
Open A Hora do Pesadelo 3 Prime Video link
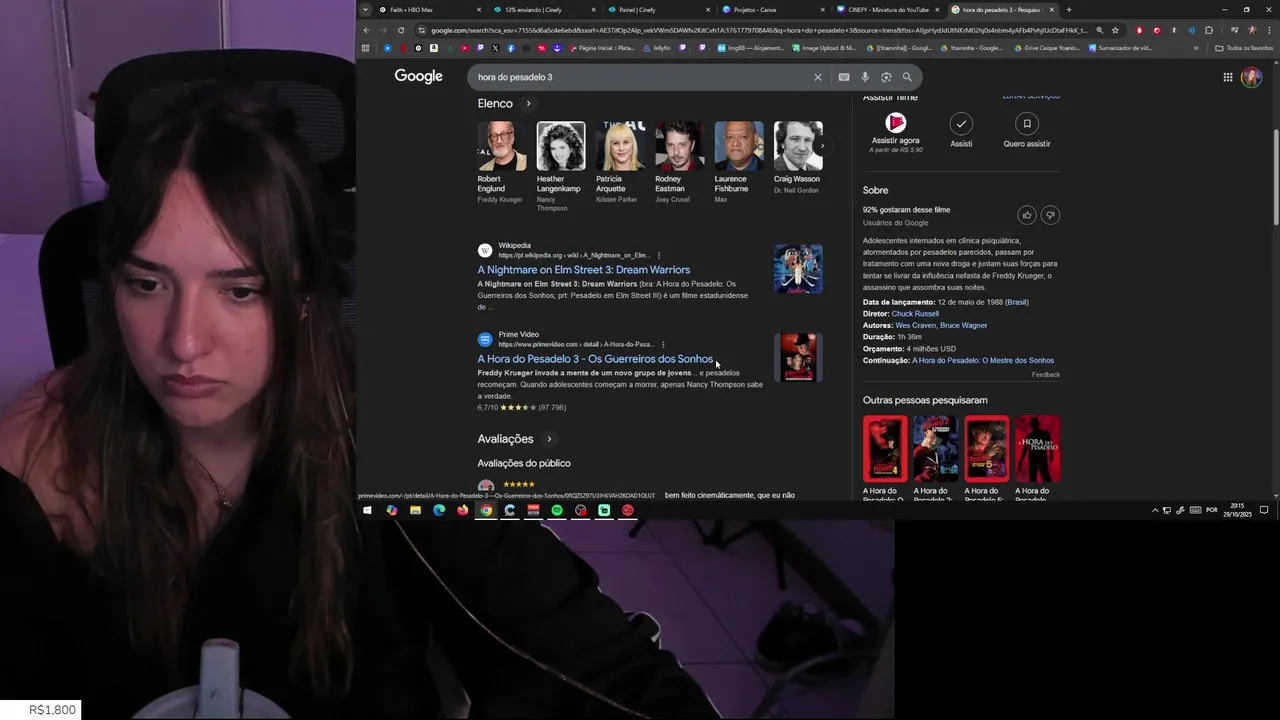point(595,359)
